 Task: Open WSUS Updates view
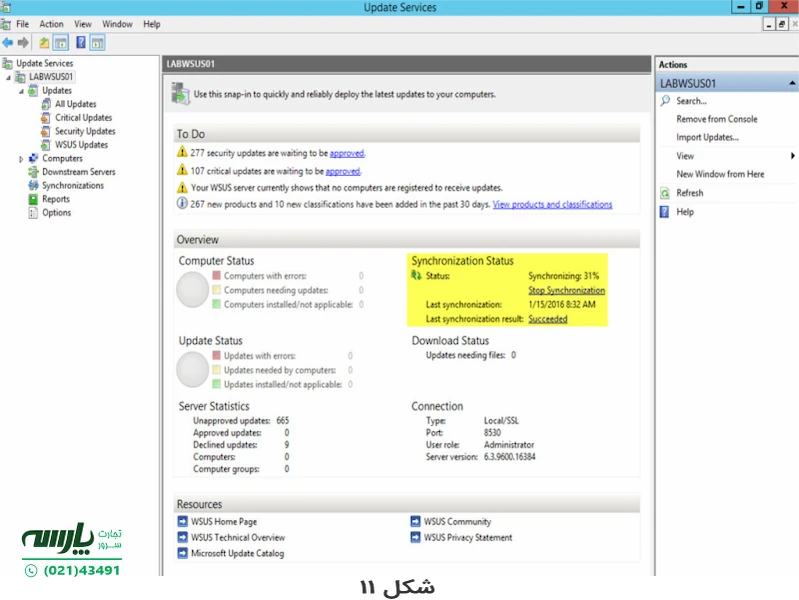tap(81, 145)
